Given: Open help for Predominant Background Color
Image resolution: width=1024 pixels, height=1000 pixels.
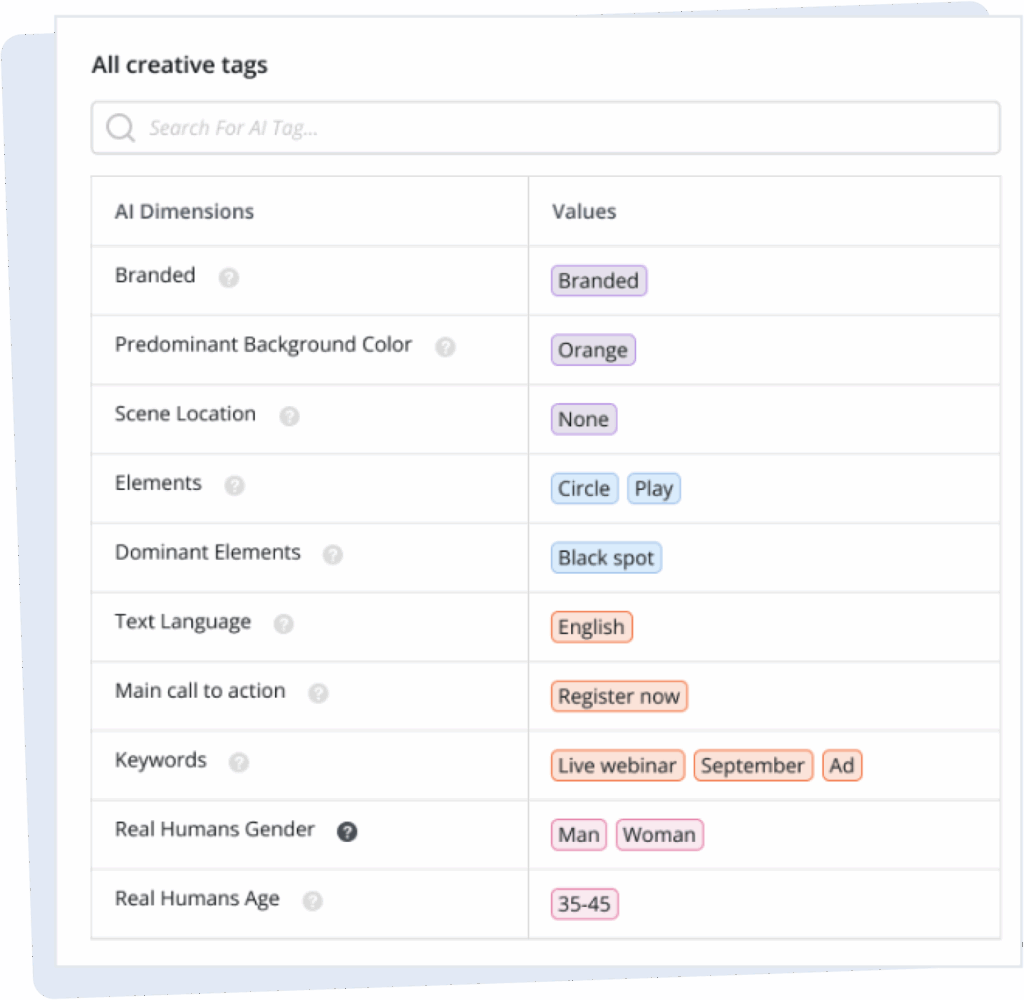Looking at the screenshot, I should point(445,348).
